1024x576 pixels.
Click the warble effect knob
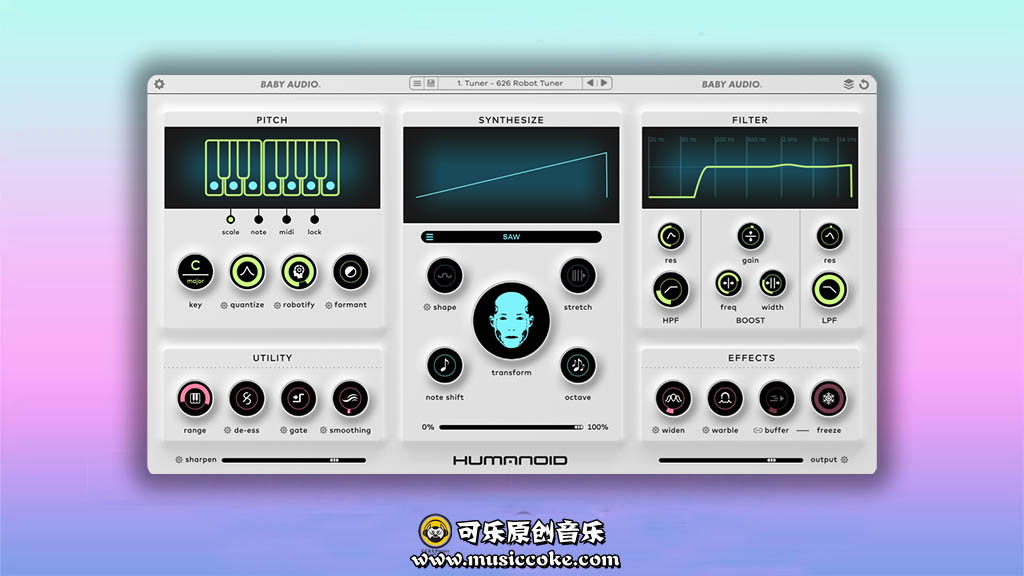[x=725, y=398]
